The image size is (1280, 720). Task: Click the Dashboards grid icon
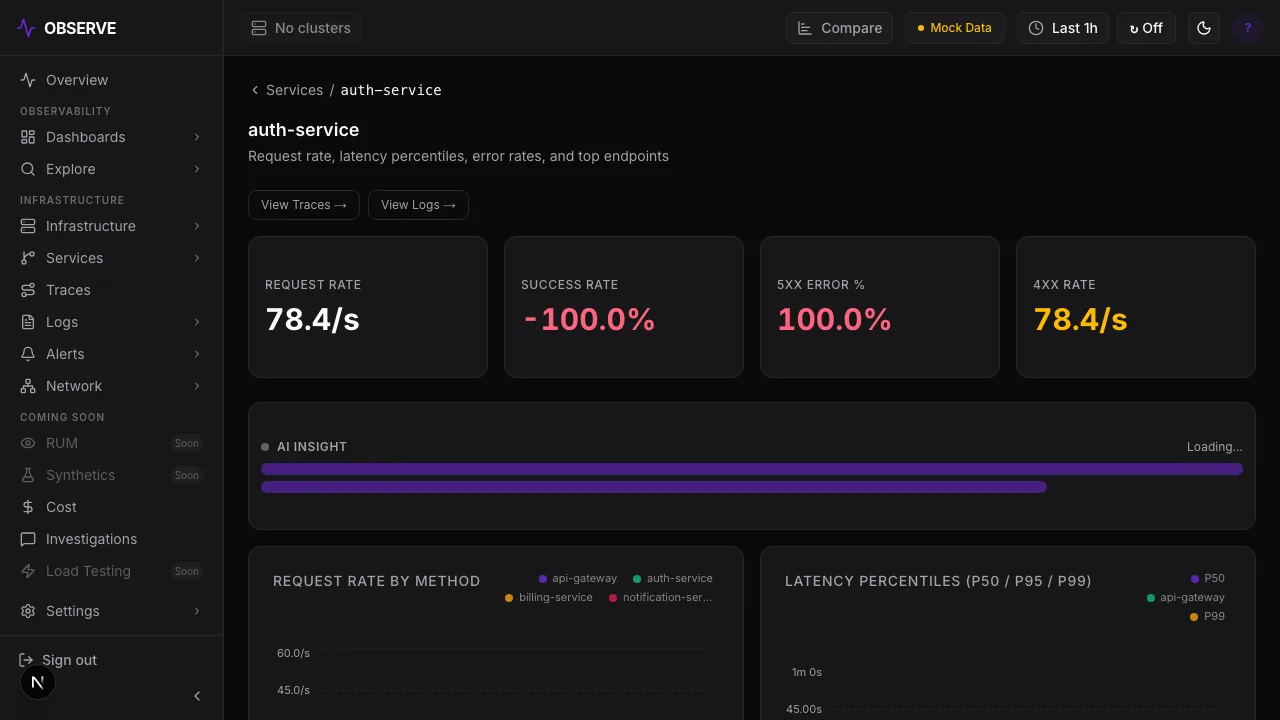28,137
